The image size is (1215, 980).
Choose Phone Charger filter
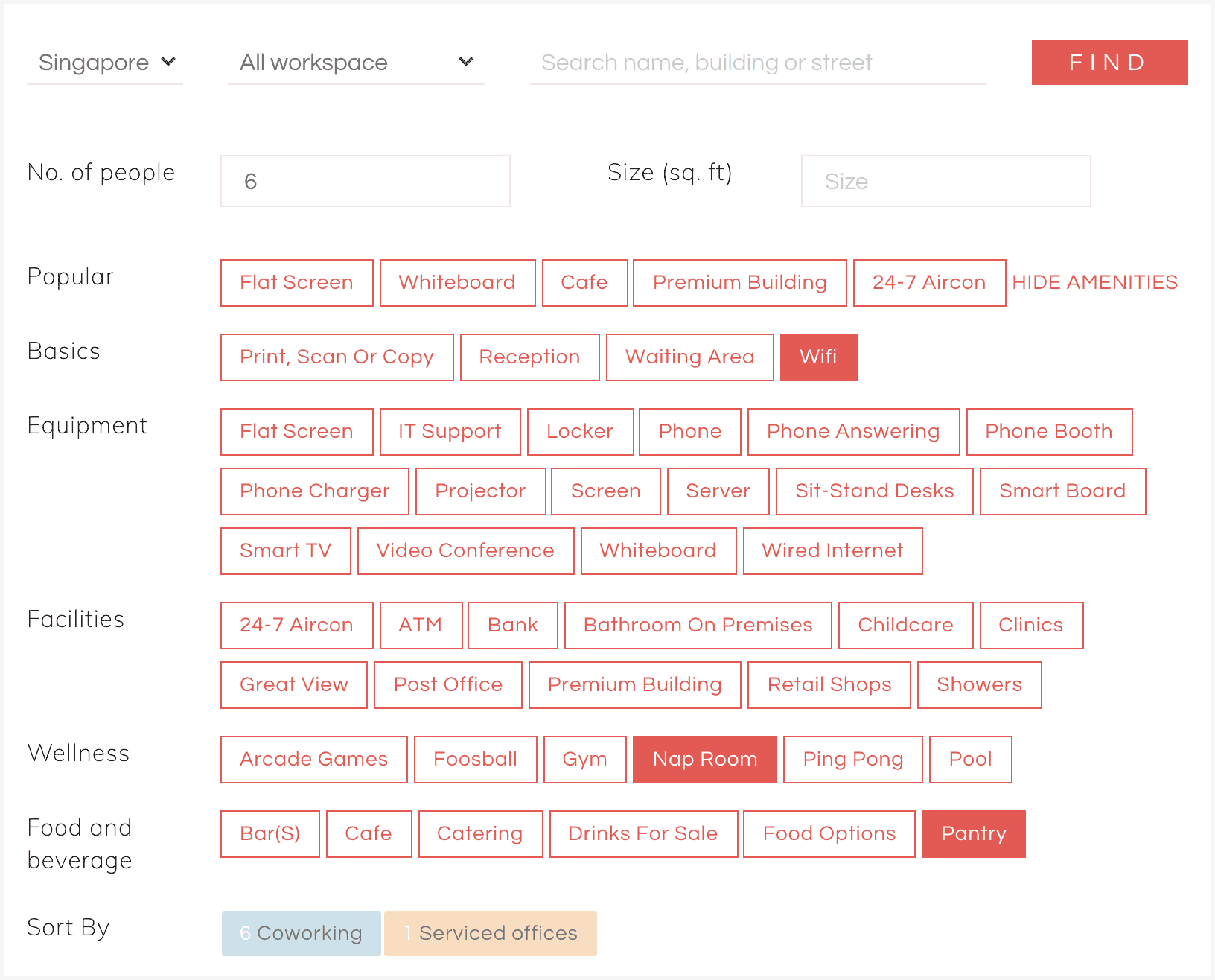click(315, 491)
